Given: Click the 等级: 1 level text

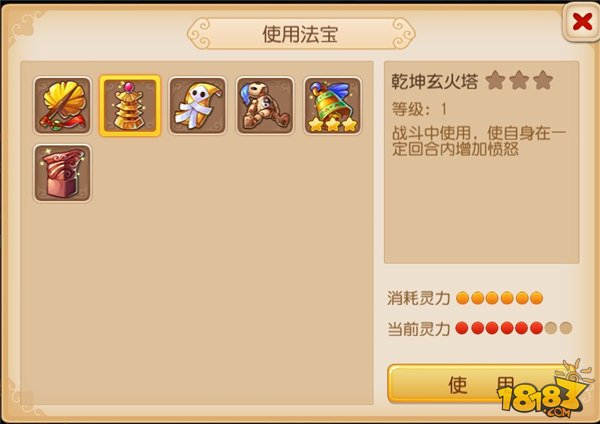Looking at the screenshot, I should (x=419, y=109).
